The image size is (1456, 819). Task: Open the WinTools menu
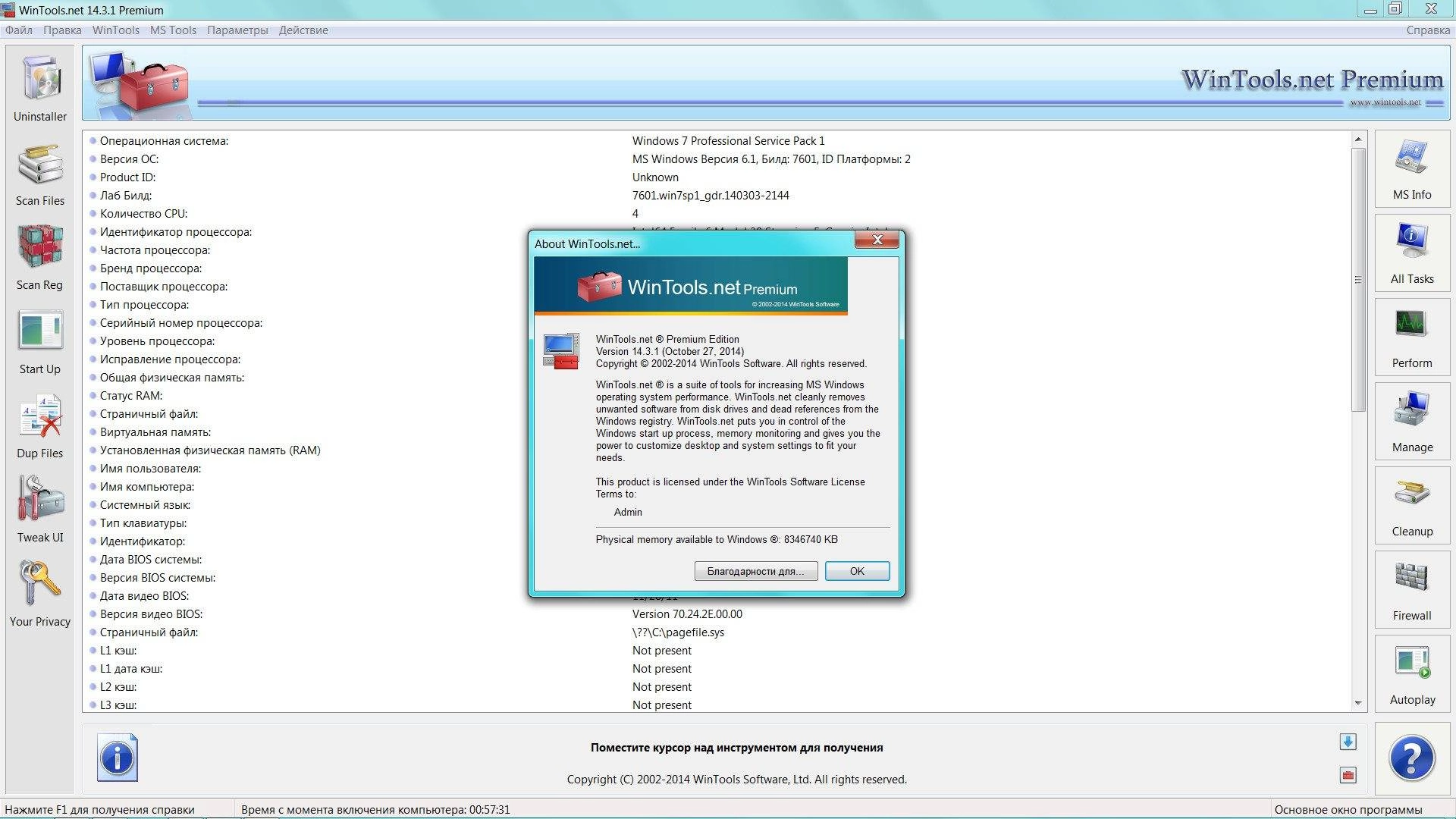point(116,30)
